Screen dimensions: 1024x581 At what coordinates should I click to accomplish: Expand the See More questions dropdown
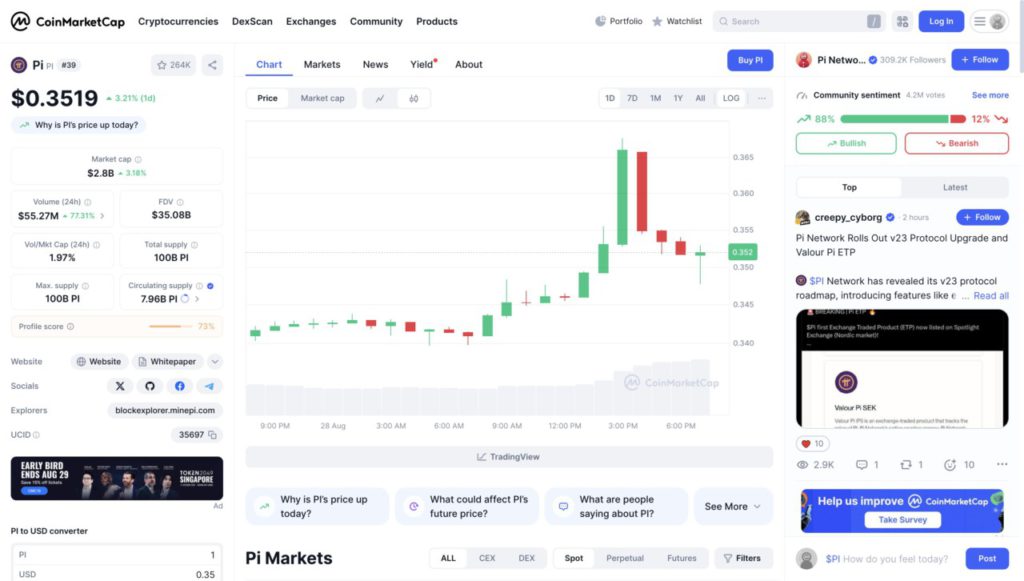point(733,506)
